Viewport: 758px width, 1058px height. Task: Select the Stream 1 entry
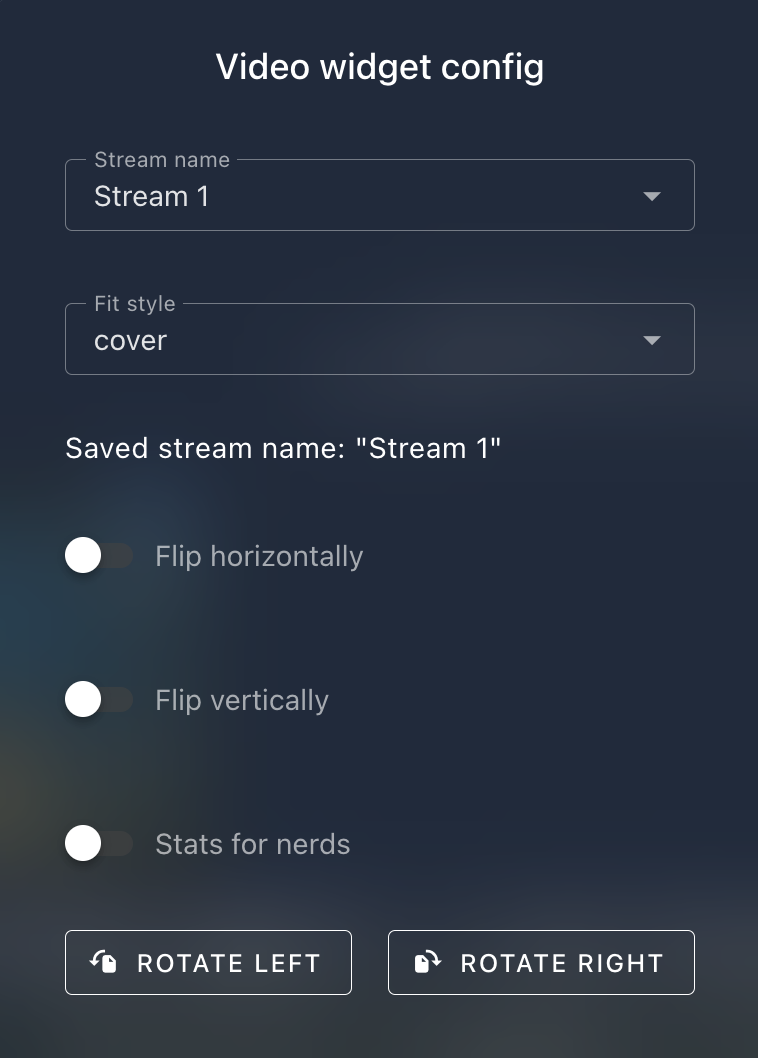point(151,196)
